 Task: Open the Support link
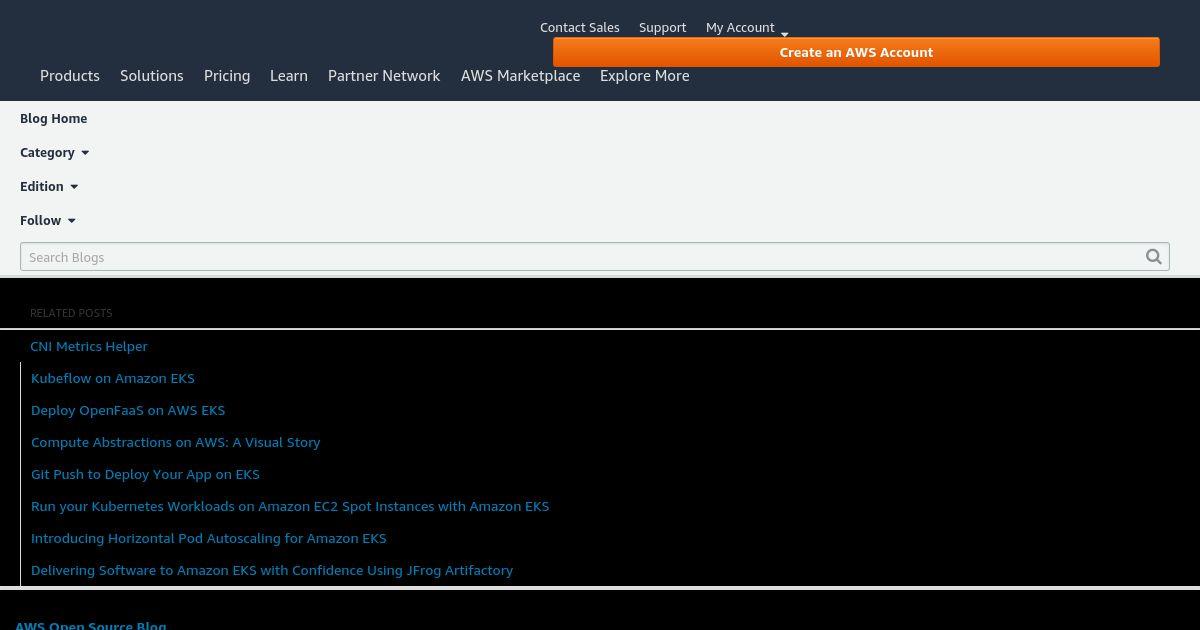click(x=662, y=27)
